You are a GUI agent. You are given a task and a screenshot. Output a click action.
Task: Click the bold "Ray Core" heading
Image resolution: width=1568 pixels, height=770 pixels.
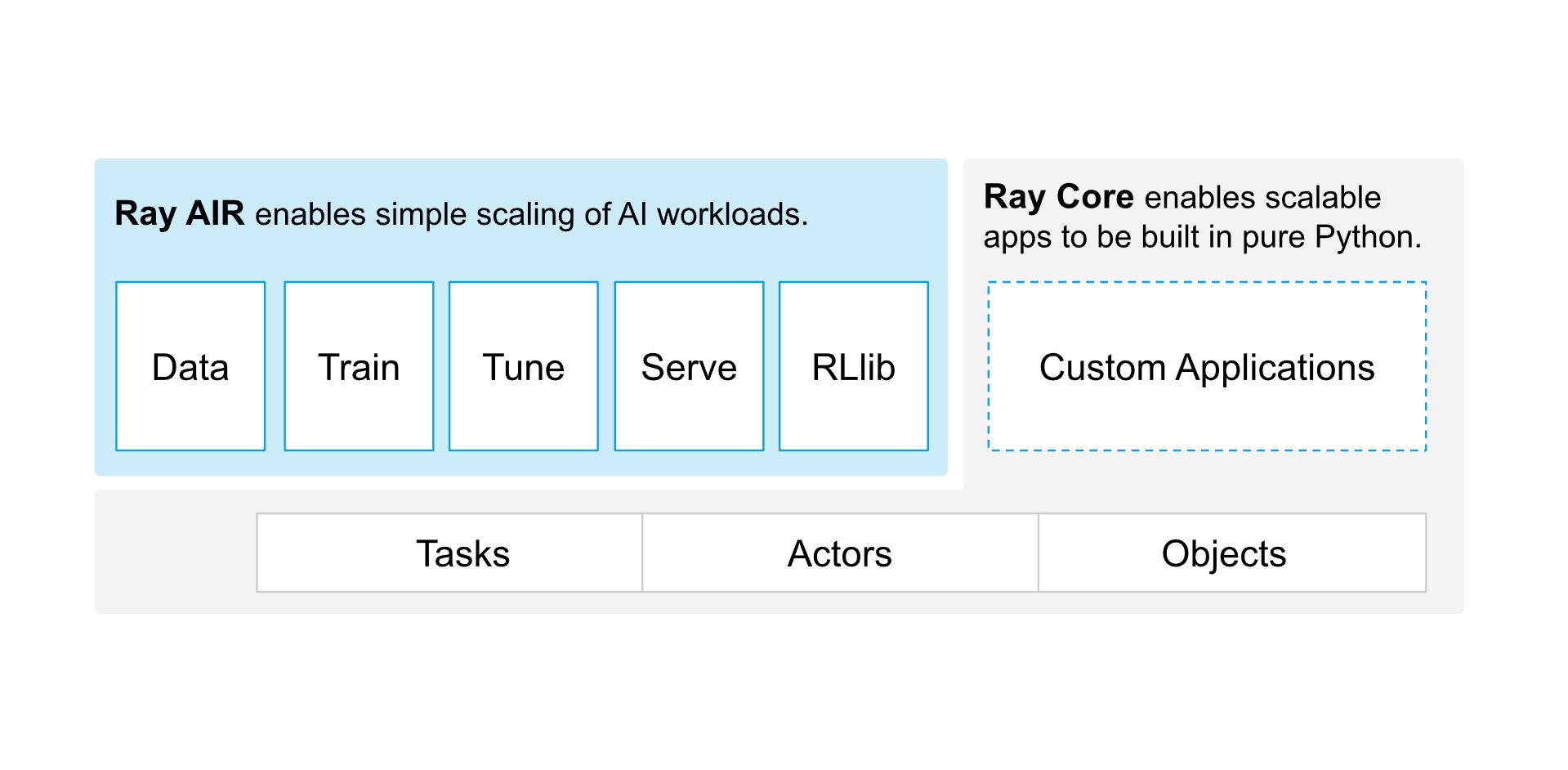1058,196
